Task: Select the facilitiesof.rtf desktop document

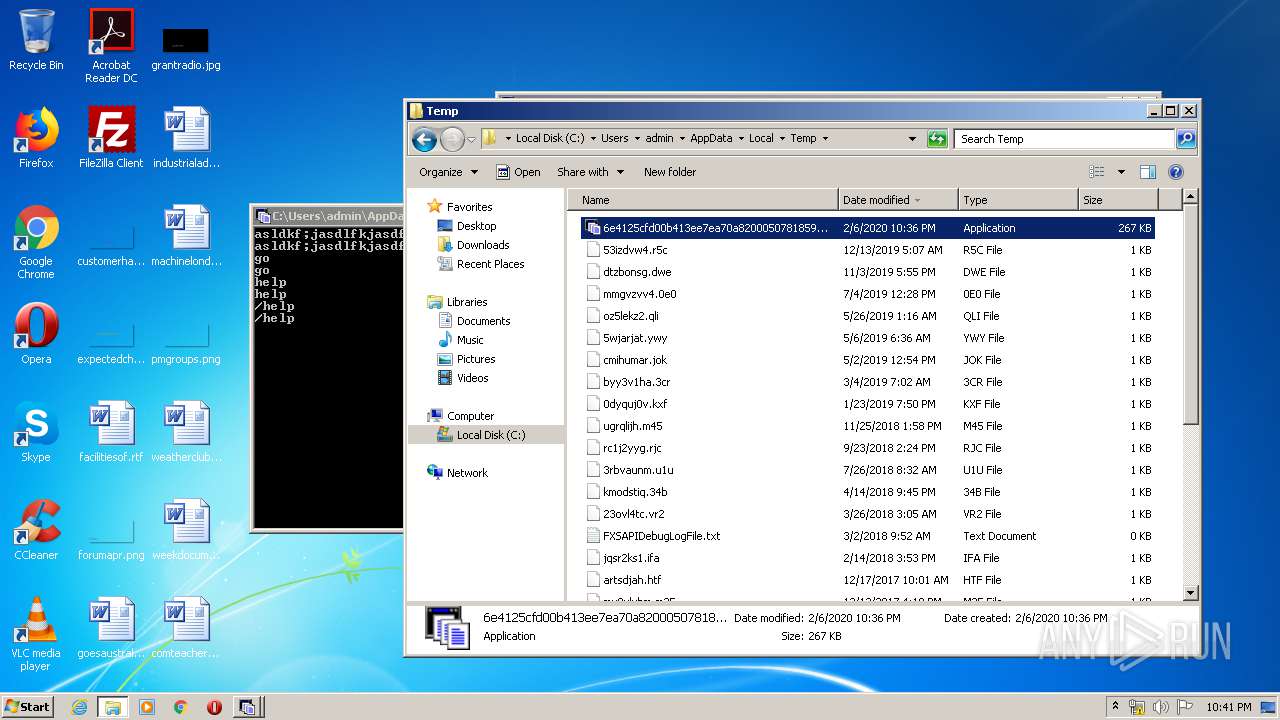Action: click(111, 432)
